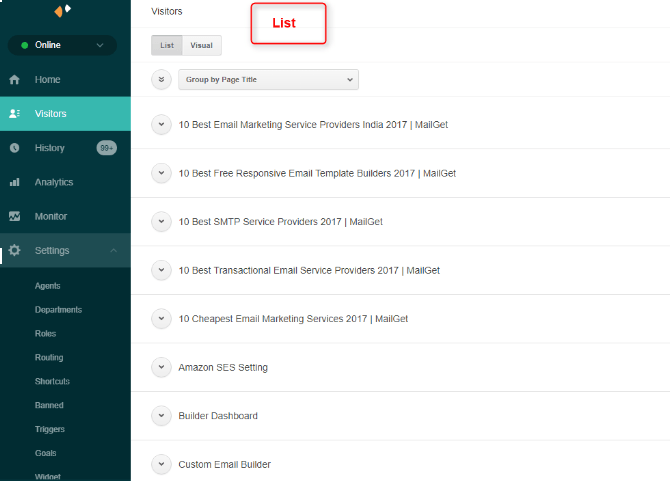Click '10 Cheapest Email Marketing Services 2017' title
This screenshot has width=670, height=481.
pos(293,319)
